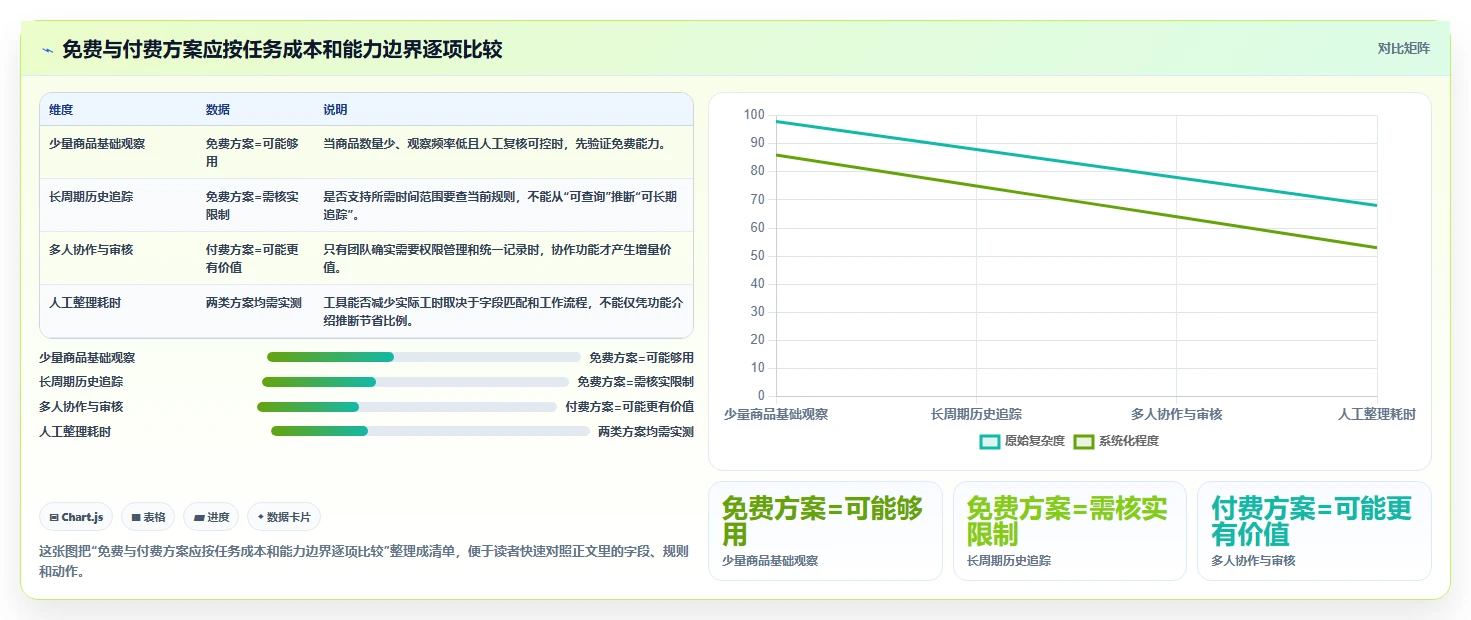Click the main title heading text
1471x620 pixels.
click(282, 49)
